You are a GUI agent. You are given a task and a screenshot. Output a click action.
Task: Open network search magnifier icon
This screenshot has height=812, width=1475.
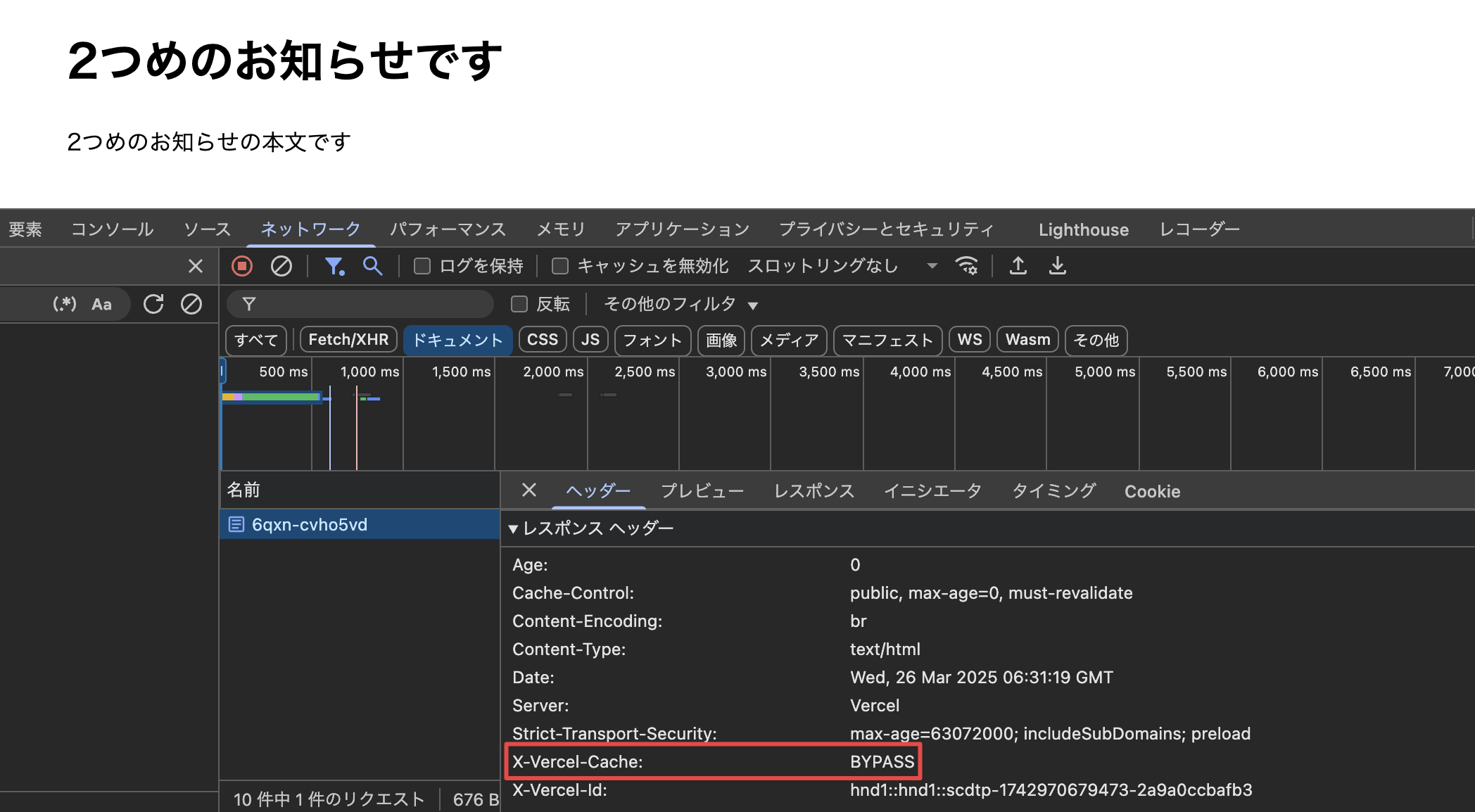(372, 266)
